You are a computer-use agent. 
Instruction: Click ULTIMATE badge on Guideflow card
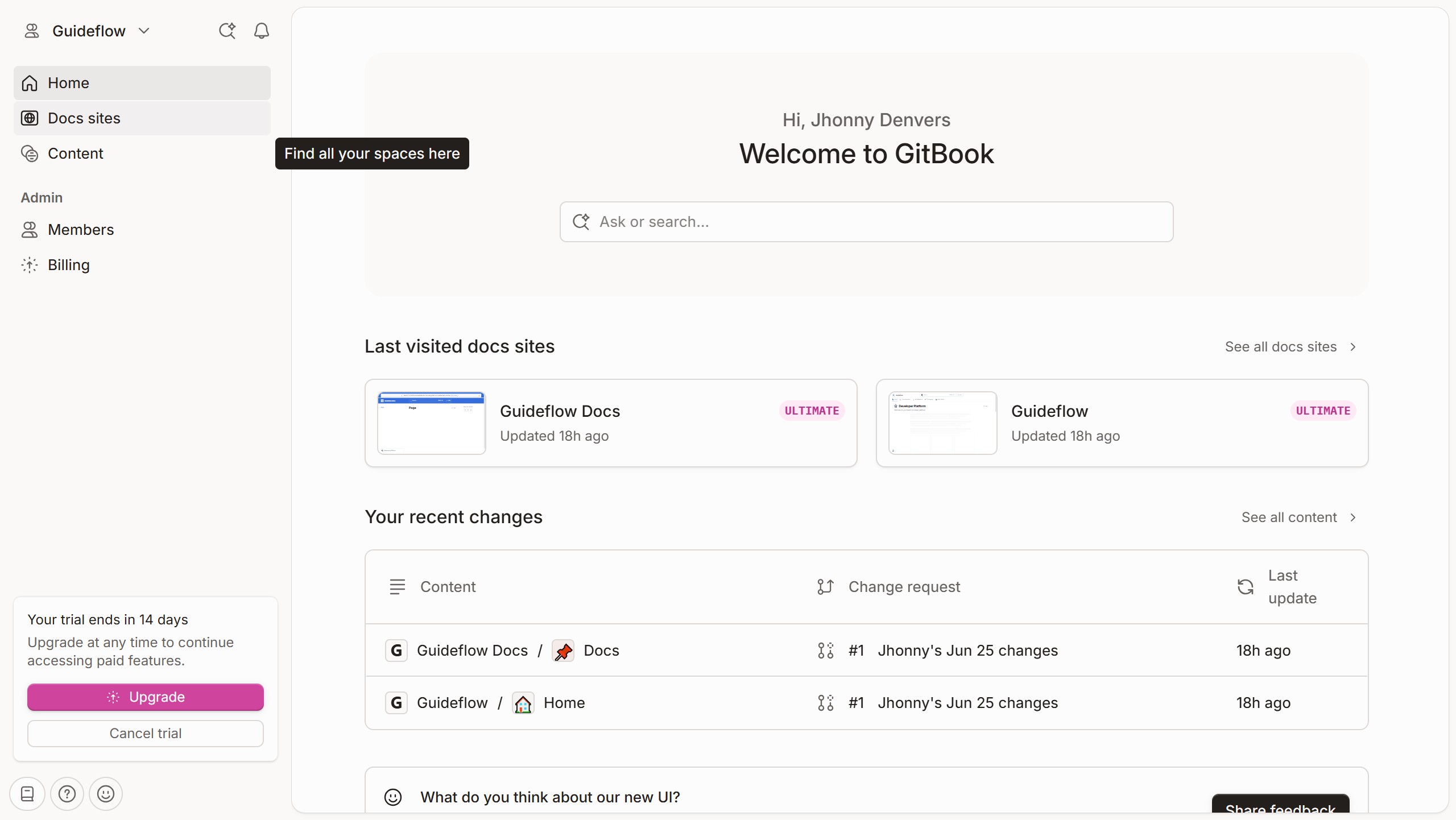1323,411
